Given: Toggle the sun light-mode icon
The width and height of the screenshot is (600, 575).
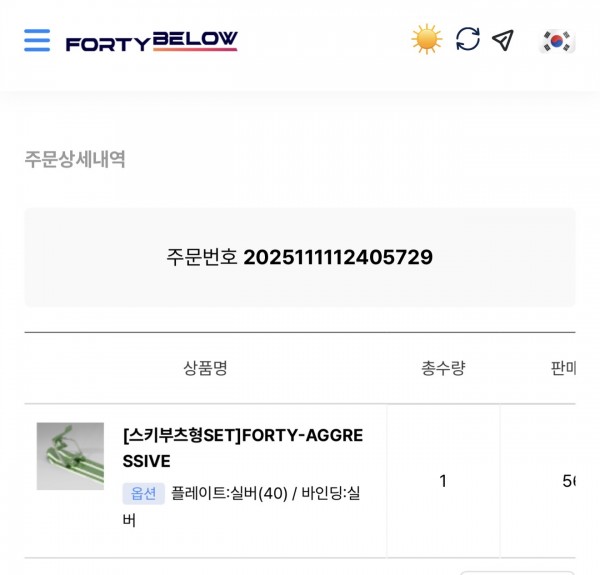Looking at the screenshot, I should tap(426, 40).
